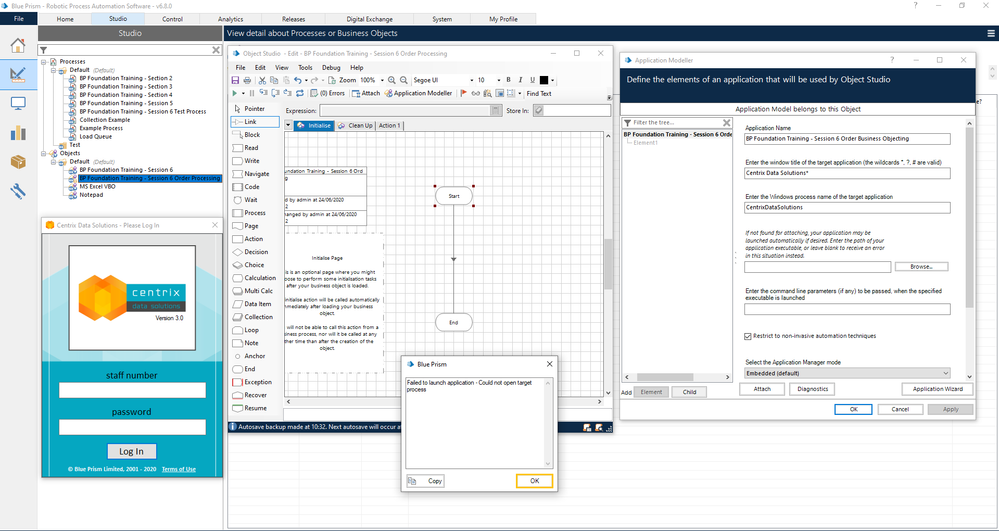Open the Digital Exchange tab
The image size is (999, 531).
tap(370, 19)
